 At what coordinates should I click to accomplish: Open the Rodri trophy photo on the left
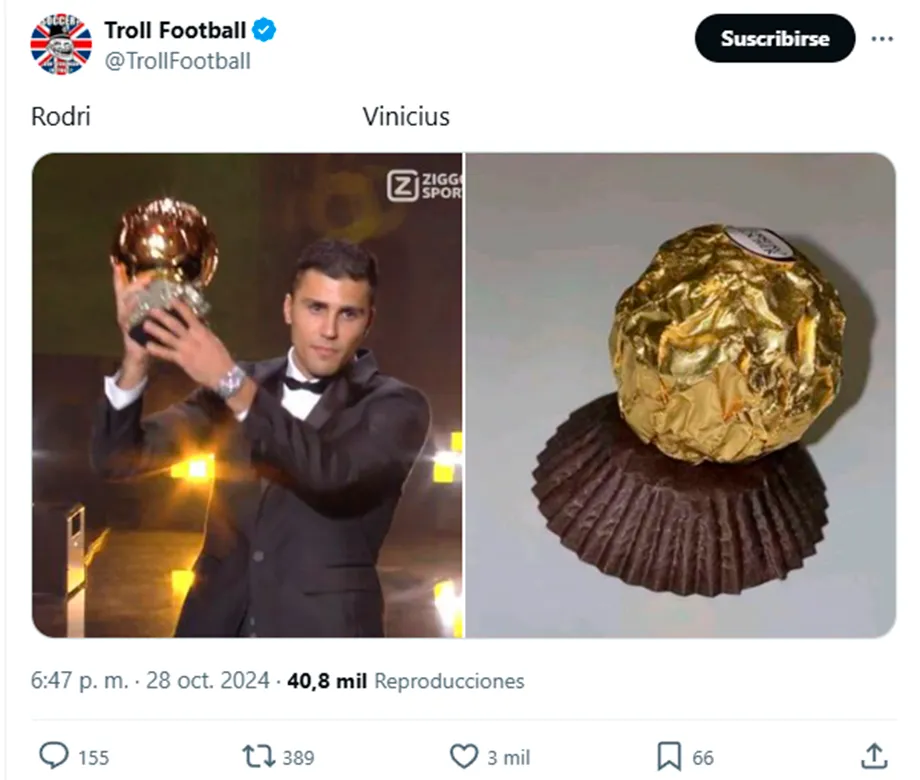point(247,395)
